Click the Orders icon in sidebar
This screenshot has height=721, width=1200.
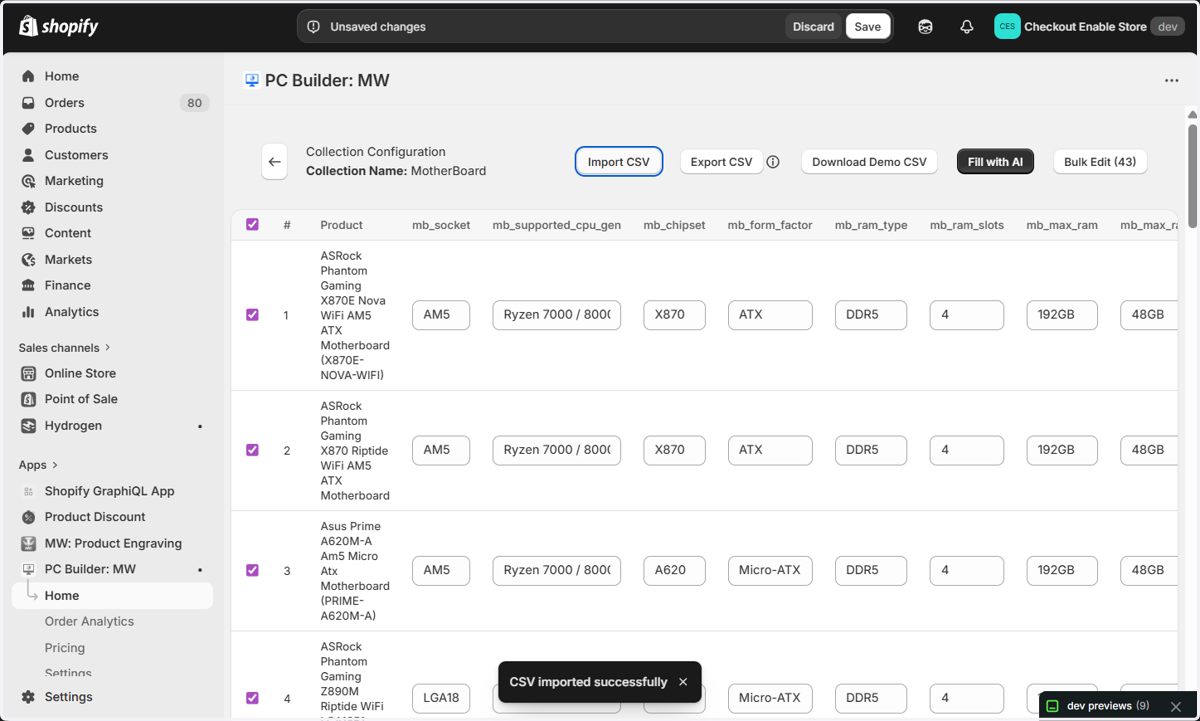(28, 102)
